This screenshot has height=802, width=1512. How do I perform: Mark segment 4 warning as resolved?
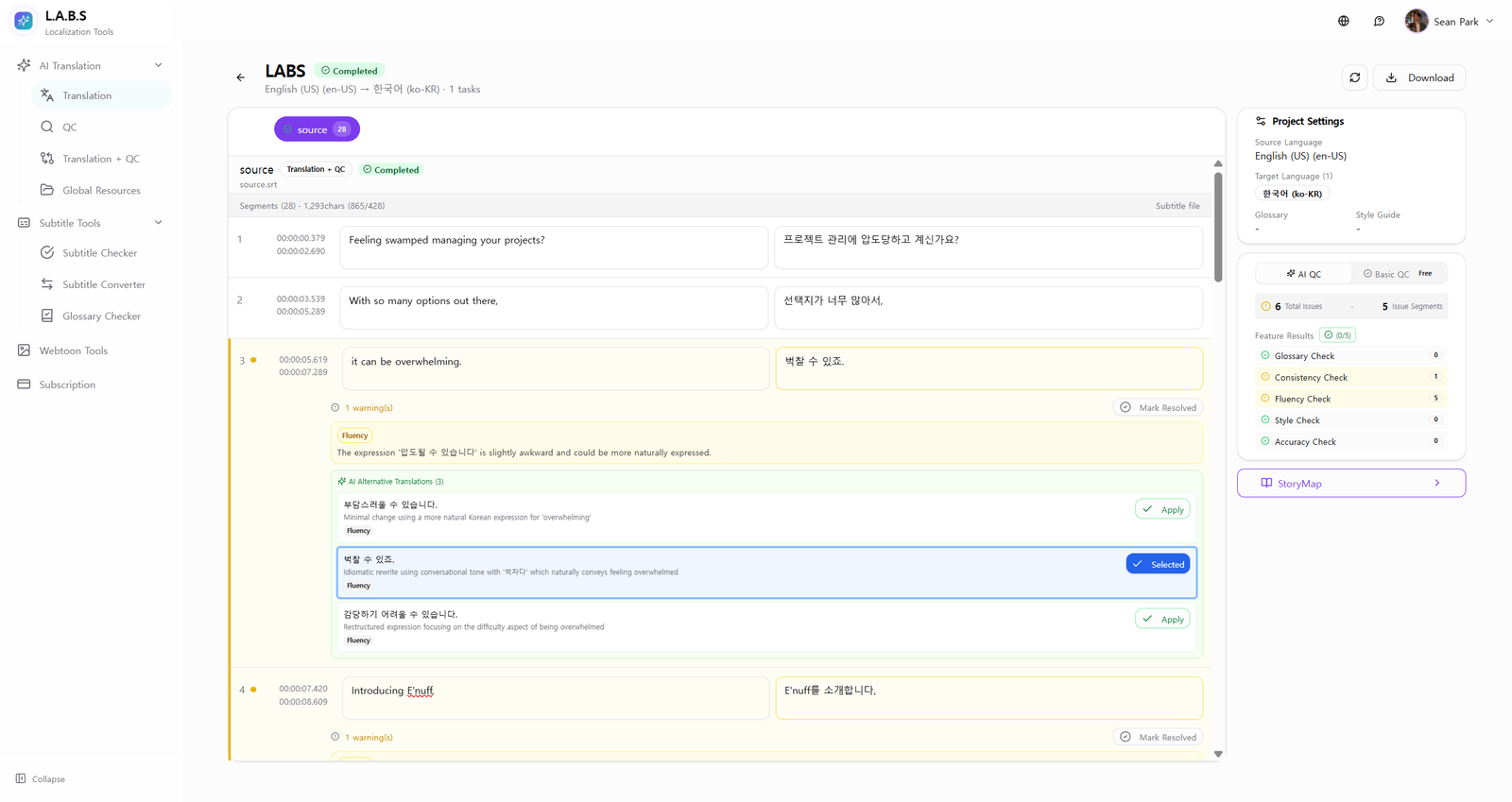1158,738
